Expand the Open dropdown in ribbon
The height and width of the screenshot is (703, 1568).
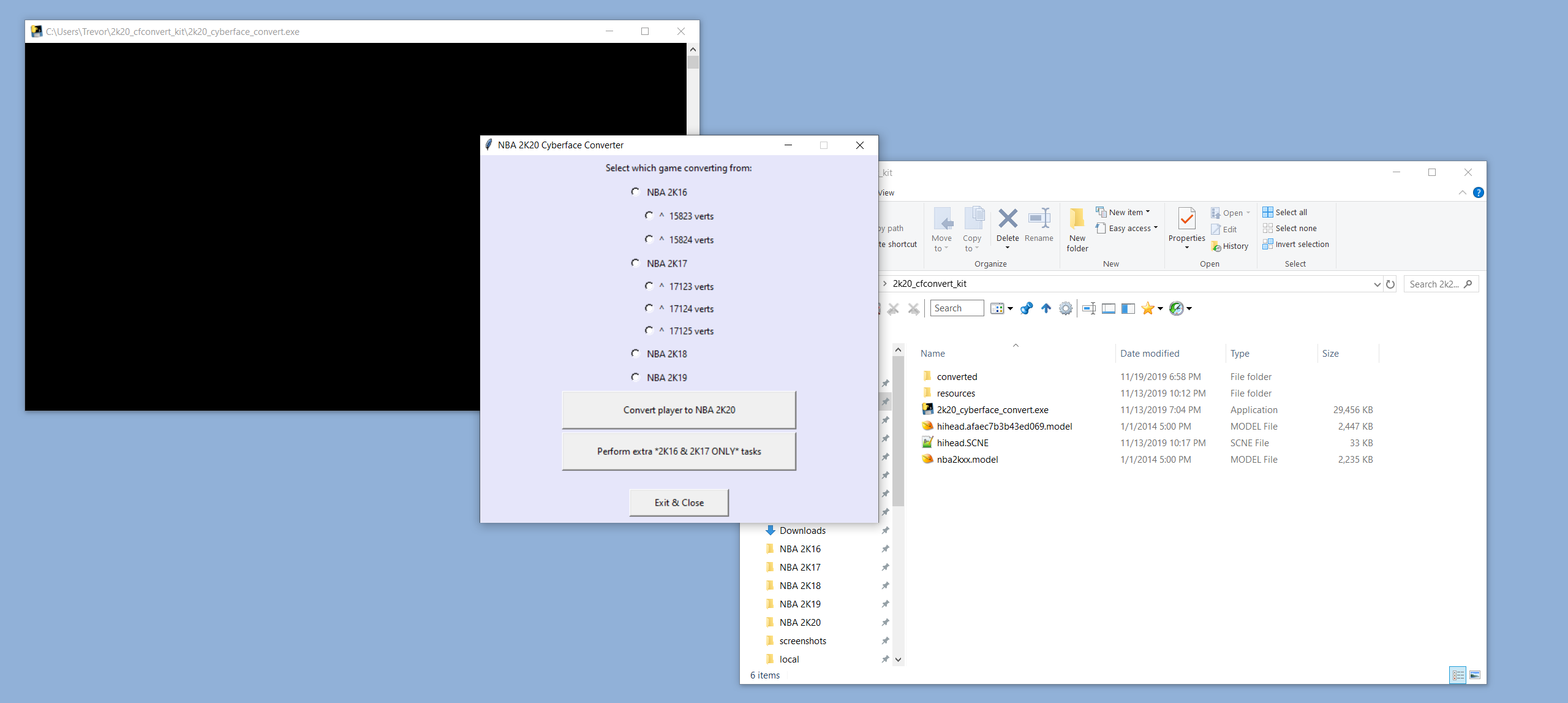tap(1231, 213)
